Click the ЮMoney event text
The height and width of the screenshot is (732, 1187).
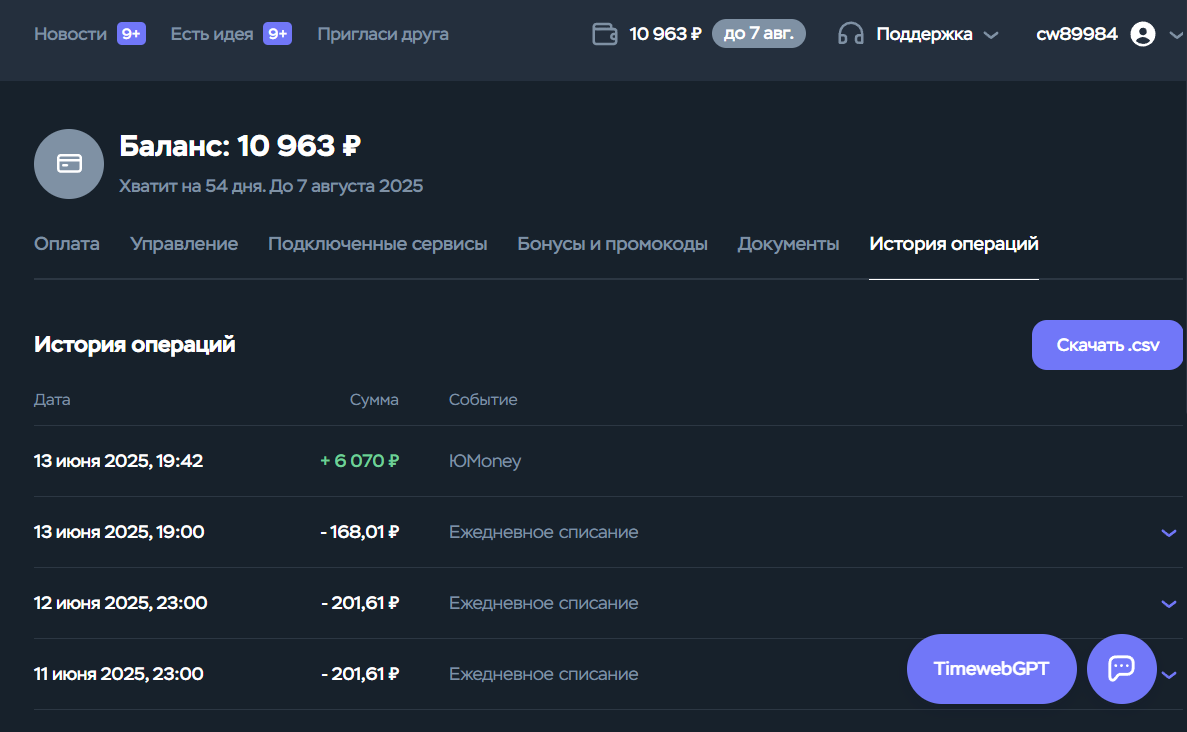(x=485, y=461)
